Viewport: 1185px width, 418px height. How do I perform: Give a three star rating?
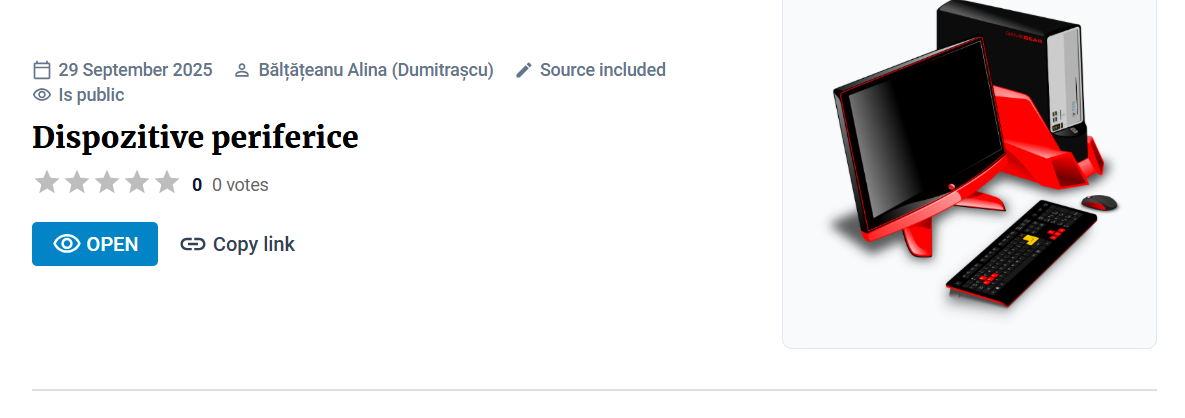click(x=107, y=183)
